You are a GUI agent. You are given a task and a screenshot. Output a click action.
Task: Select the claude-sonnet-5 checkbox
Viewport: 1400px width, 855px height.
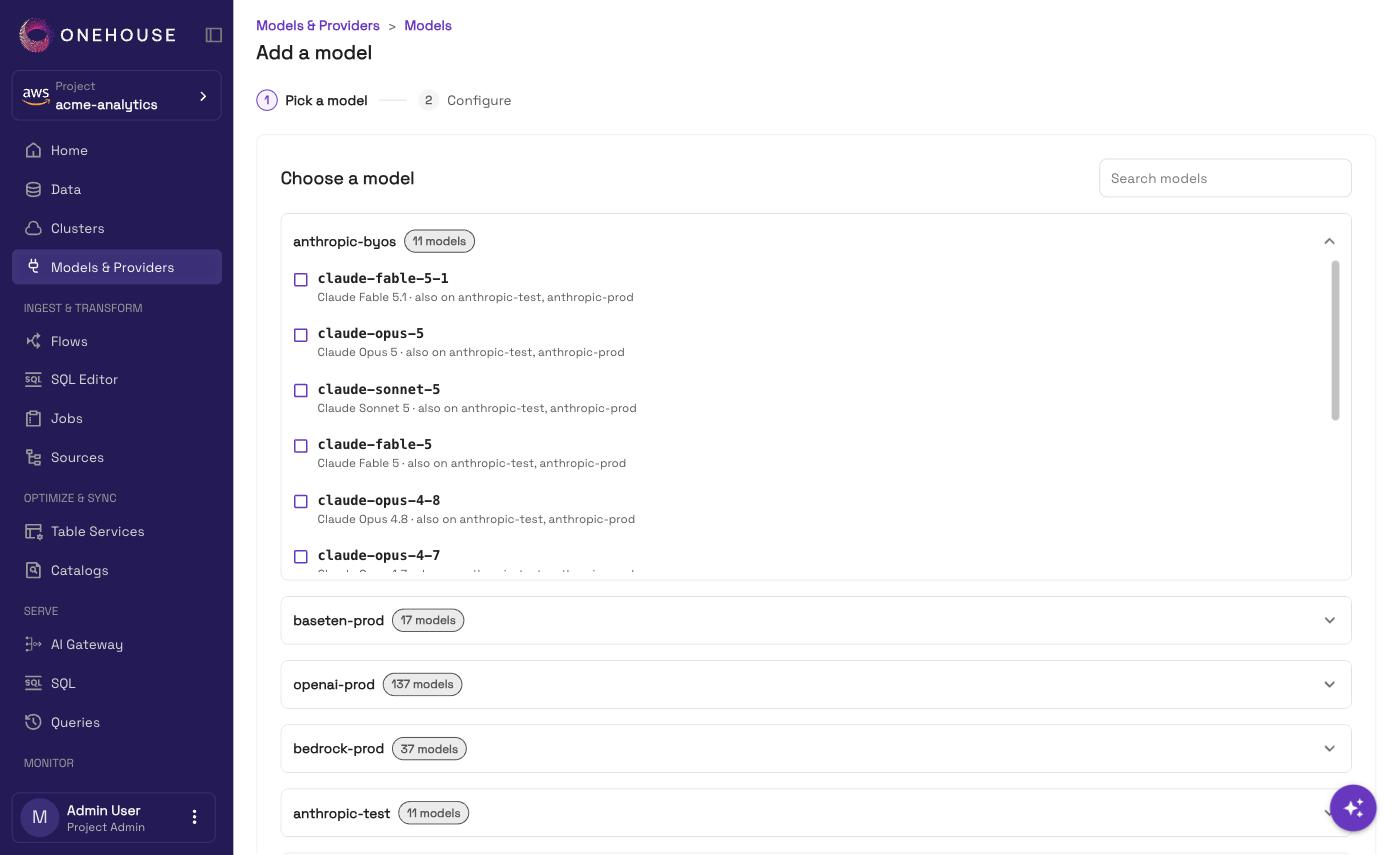point(300,391)
